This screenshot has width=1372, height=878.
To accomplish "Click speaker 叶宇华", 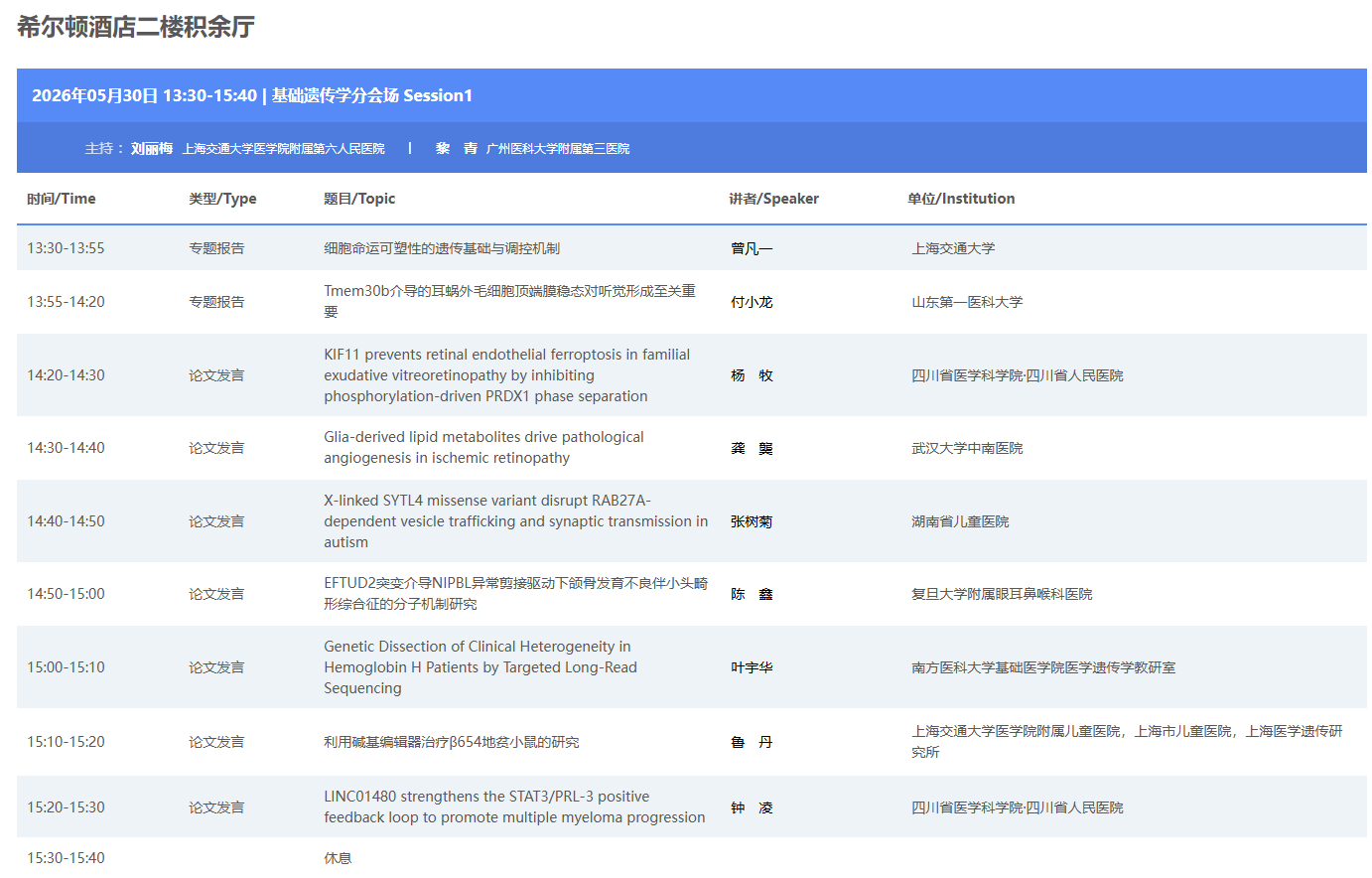I will (x=752, y=667).
